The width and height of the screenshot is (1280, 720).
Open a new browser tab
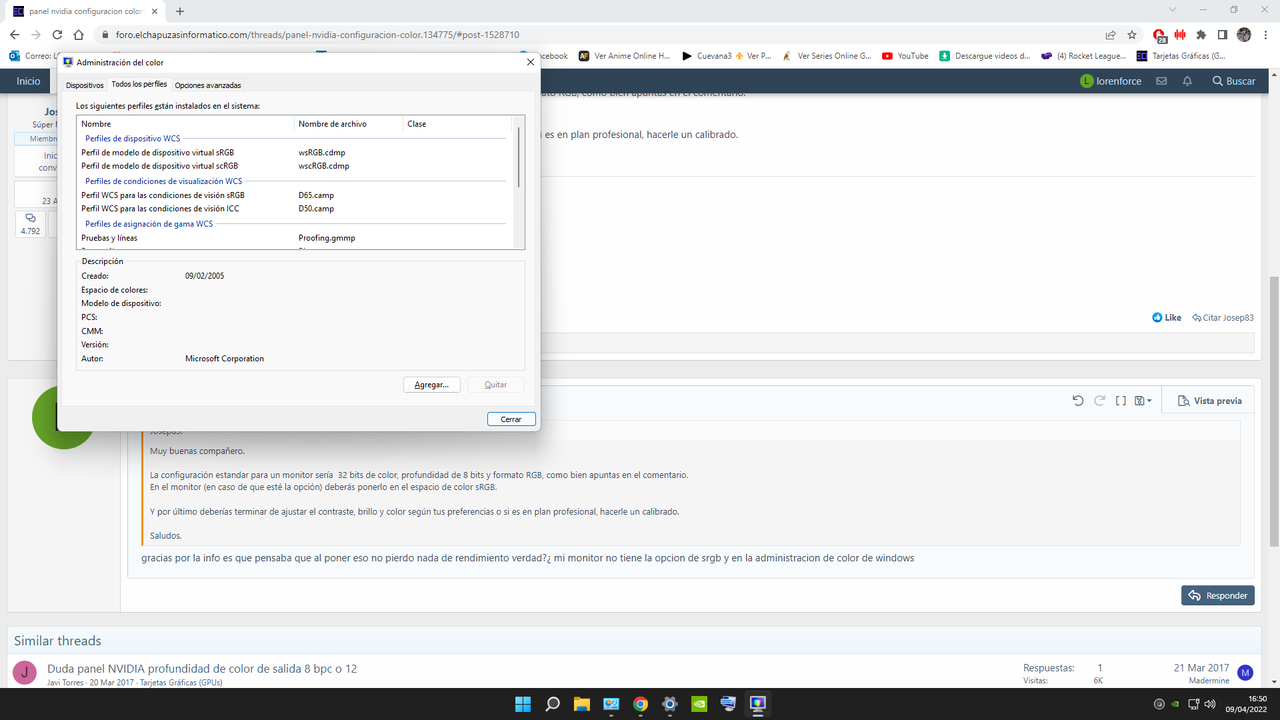coord(180,11)
